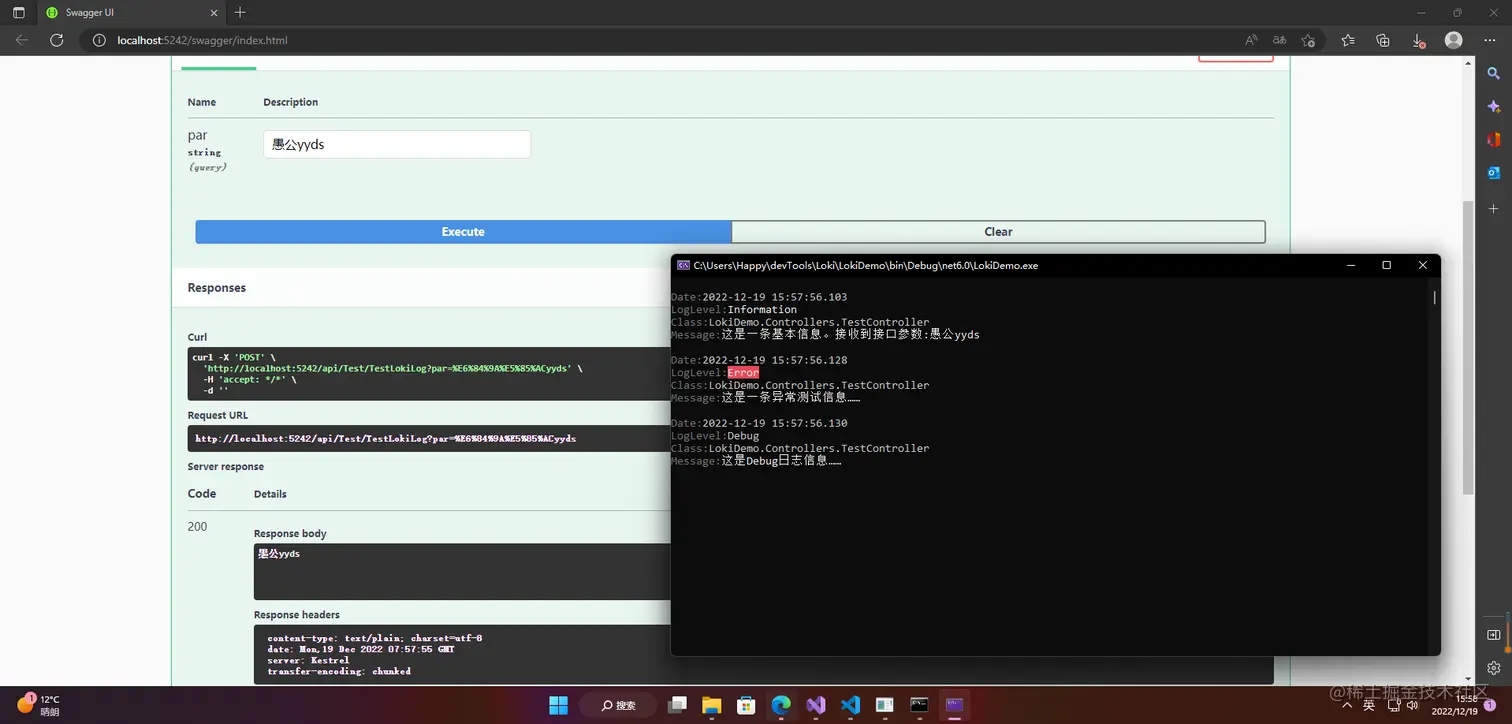Click the console window scrollbar thumb
Image resolution: width=1512 pixels, height=724 pixels.
tap(1434, 297)
